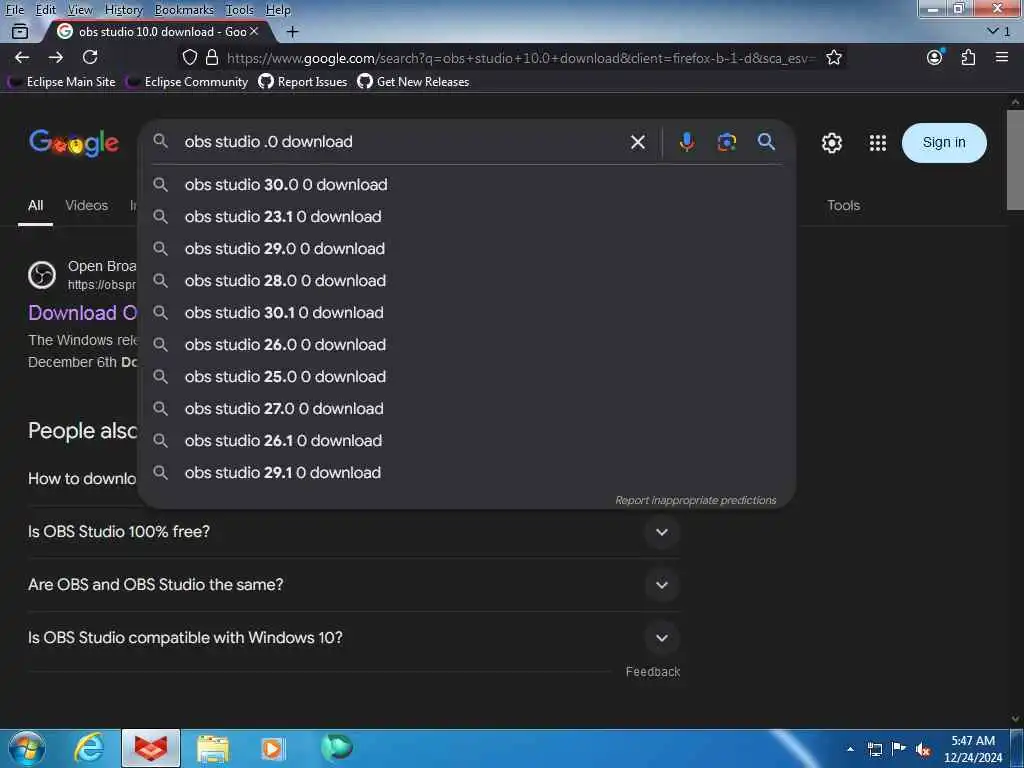Select the All results tab
Screen dimensions: 1024x768
[x=35, y=205]
